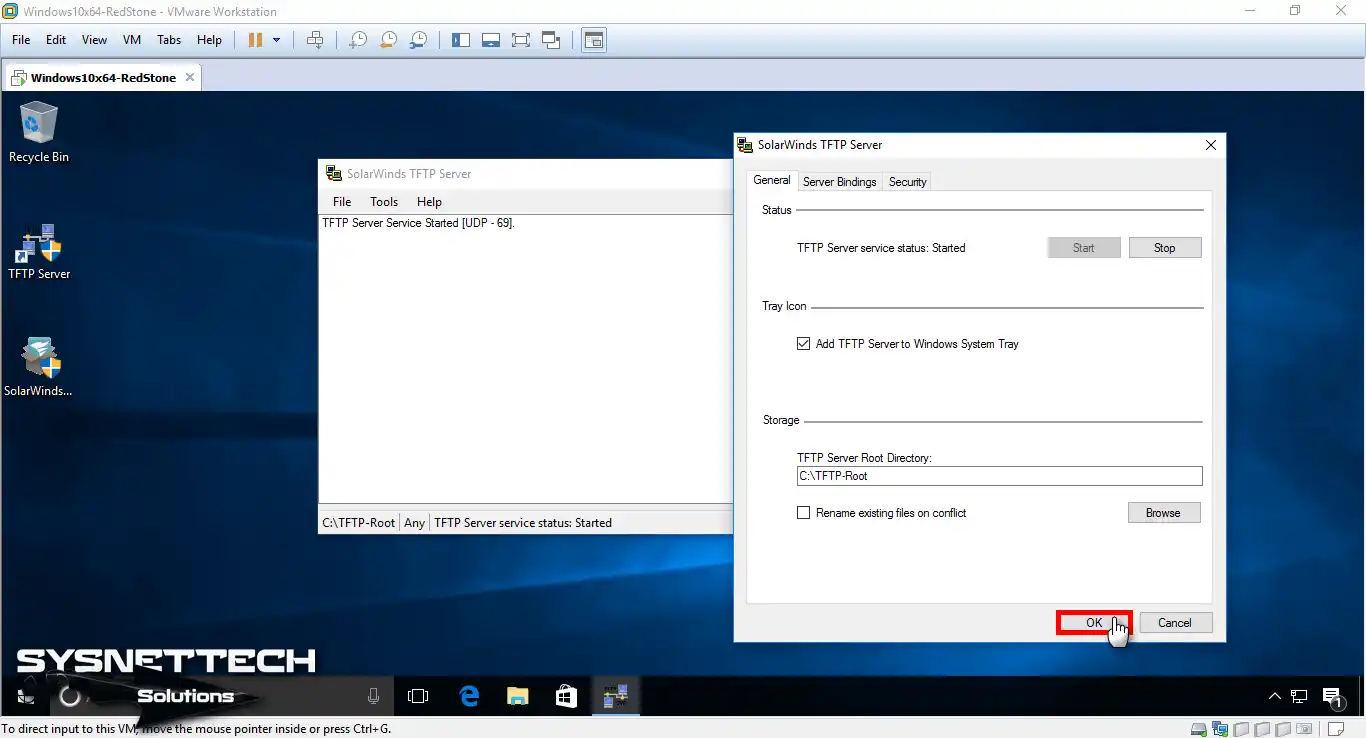This screenshot has width=1366, height=738.
Task: Open Help menu in TFTP Server window
Action: tap(429, 202)
